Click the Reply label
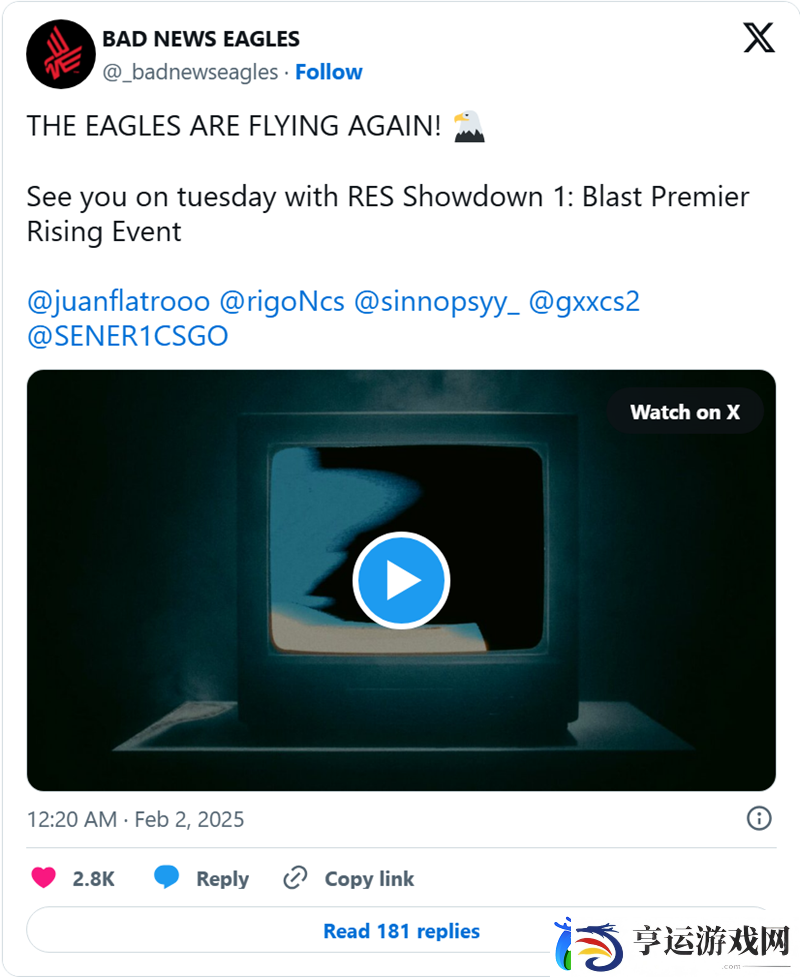The width and height of the screenshot is (800, 977). point(222,879)
